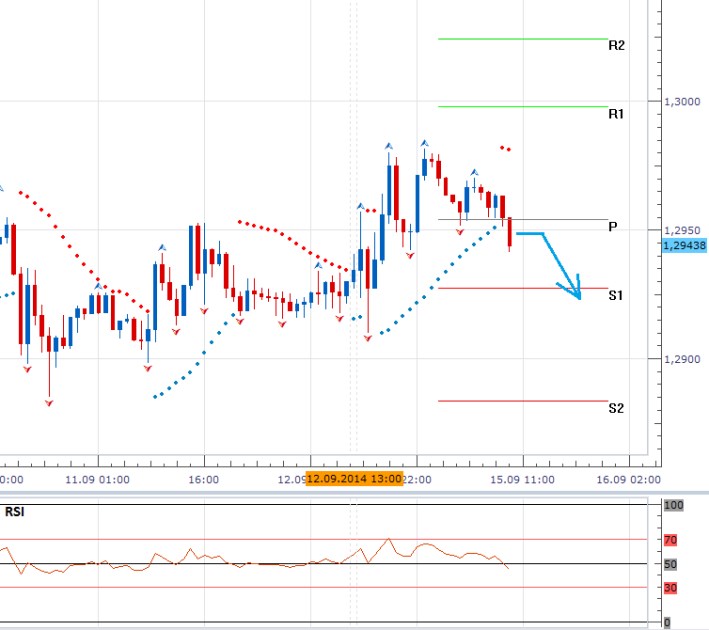Click the P pivot point label
The width and height of the screenshot is (709, 630).
click(613, 227)
